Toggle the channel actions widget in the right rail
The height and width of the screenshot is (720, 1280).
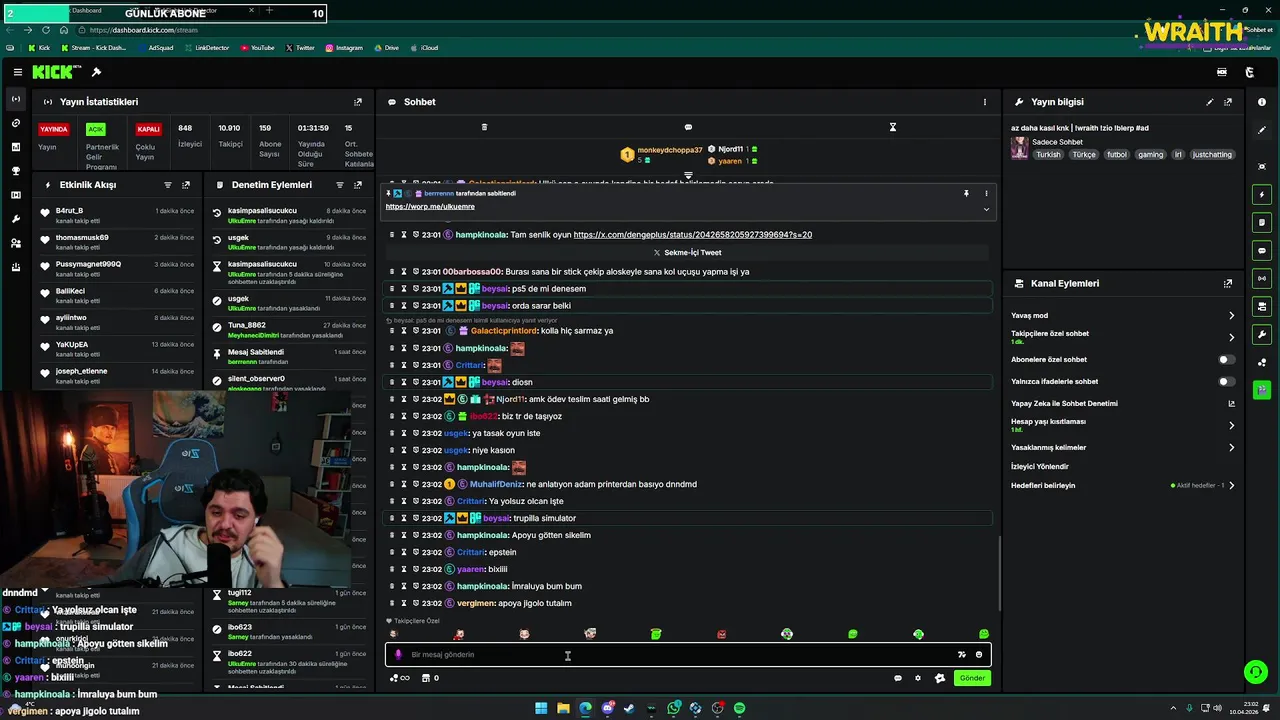(1262, 306)
